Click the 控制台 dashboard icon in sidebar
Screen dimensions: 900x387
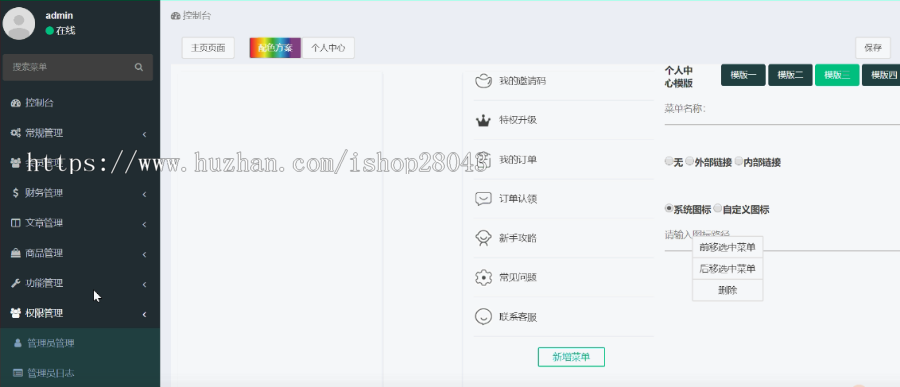tap(15, 103)
